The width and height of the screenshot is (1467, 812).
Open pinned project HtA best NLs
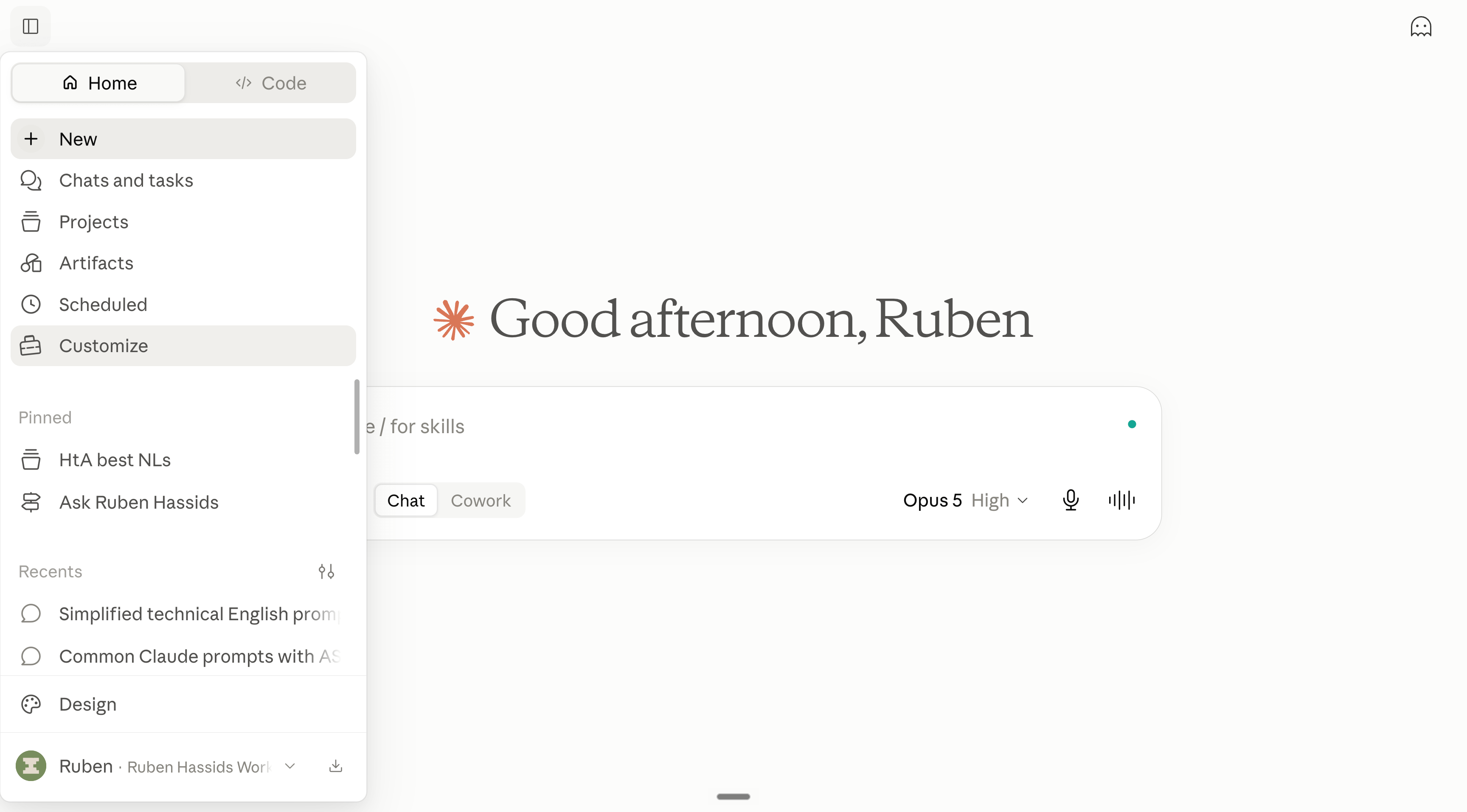183,460
